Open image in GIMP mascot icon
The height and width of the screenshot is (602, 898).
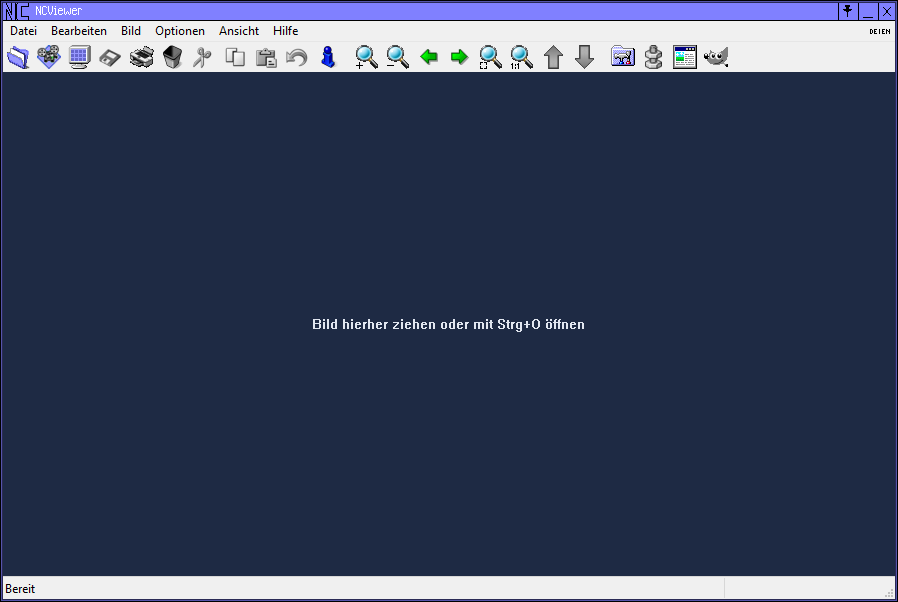[716, 57]
